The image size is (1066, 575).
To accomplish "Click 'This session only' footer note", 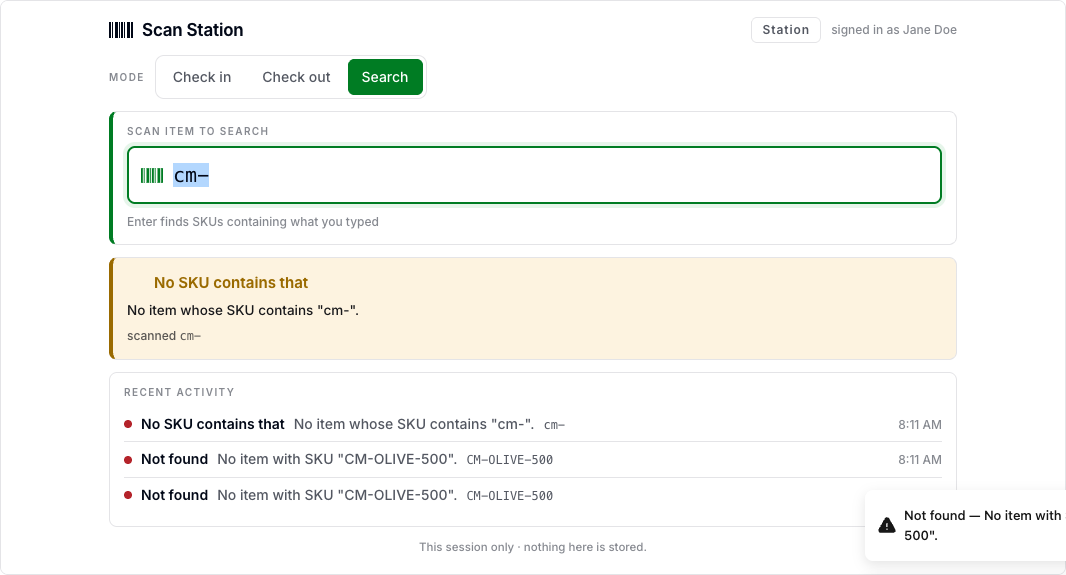I will click(x=533, y=547).
